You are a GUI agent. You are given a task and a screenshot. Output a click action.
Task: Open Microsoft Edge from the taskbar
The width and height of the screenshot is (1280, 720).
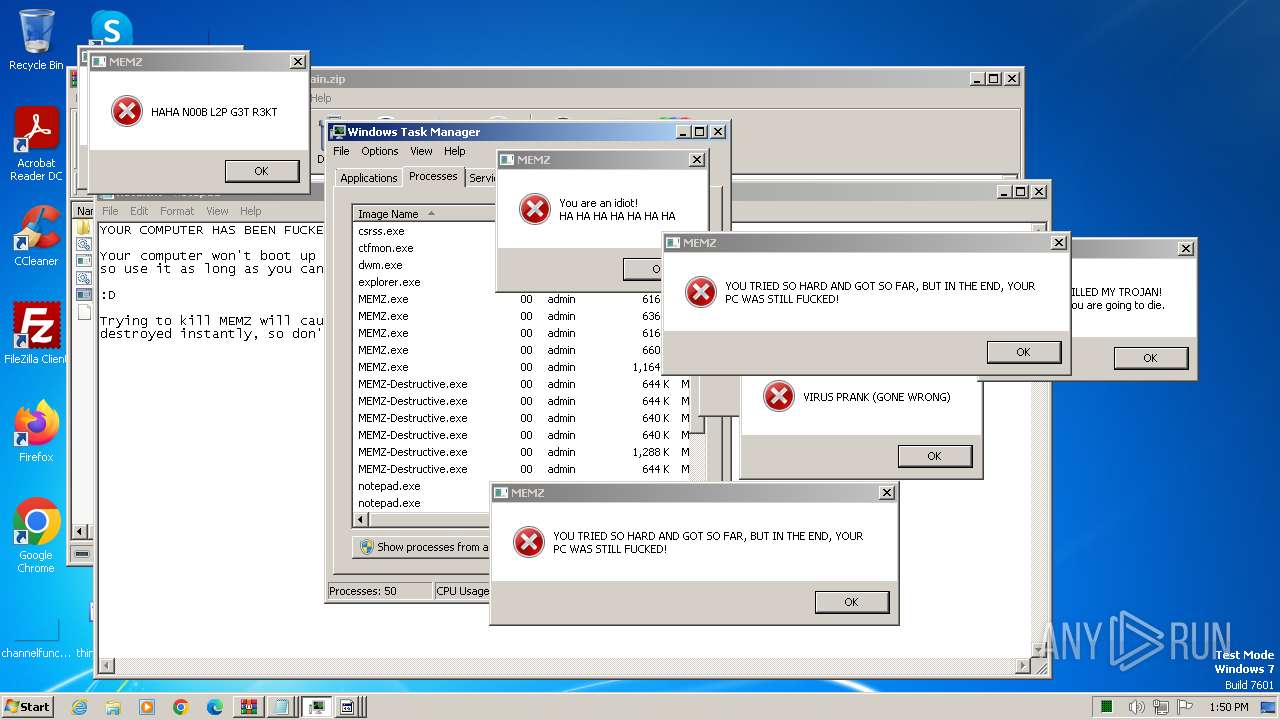pyautogui.click(x=215, y=707)
